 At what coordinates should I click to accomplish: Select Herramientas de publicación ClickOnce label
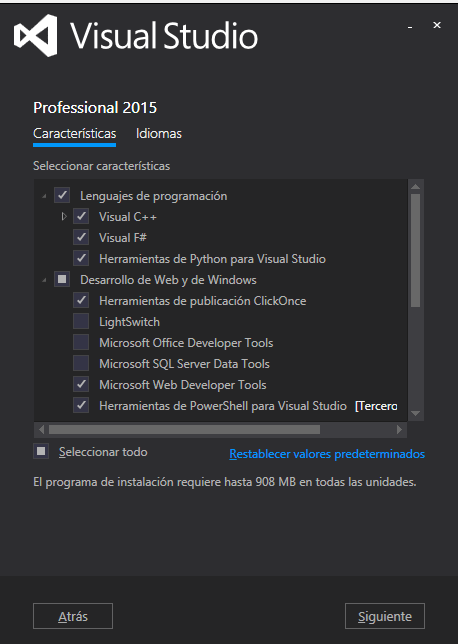[203, 301]
